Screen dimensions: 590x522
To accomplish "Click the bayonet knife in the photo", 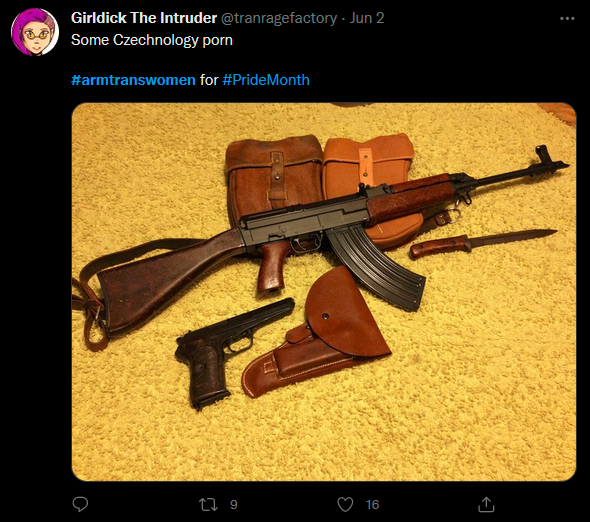I will 482,243.
